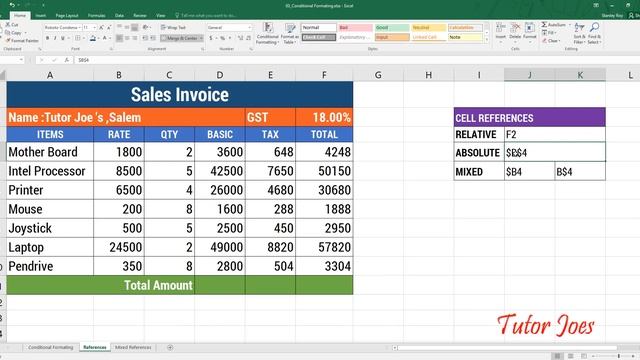
Task: Click Decrease Decimal icon
Action: 249,38
